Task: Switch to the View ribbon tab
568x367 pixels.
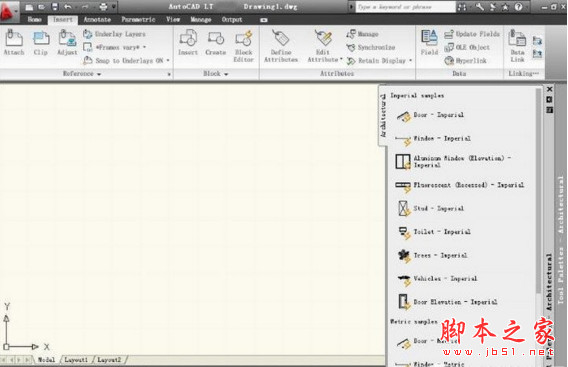Action: coord(173,20)
